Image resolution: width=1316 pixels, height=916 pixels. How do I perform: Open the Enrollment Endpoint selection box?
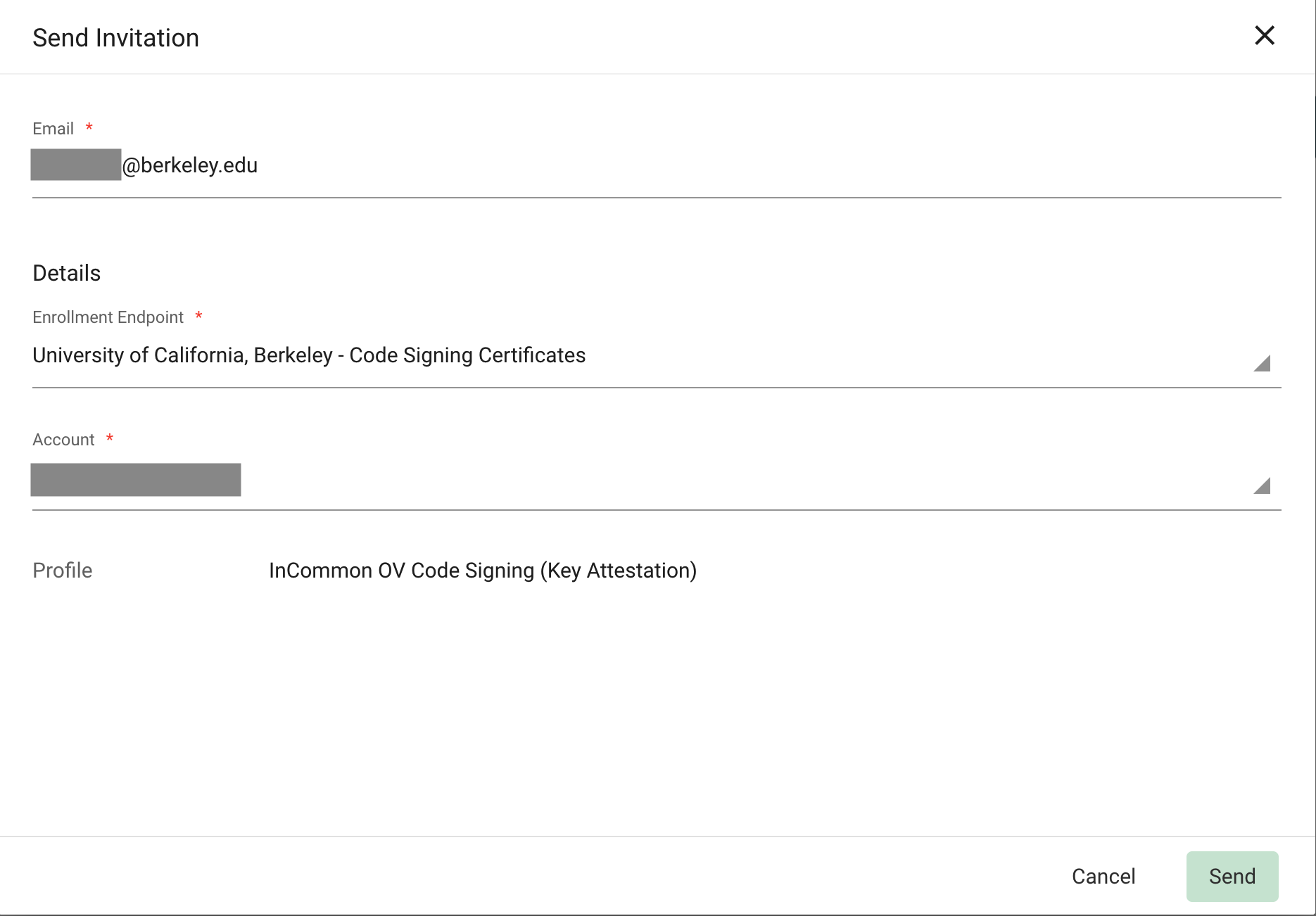(633, 356)
